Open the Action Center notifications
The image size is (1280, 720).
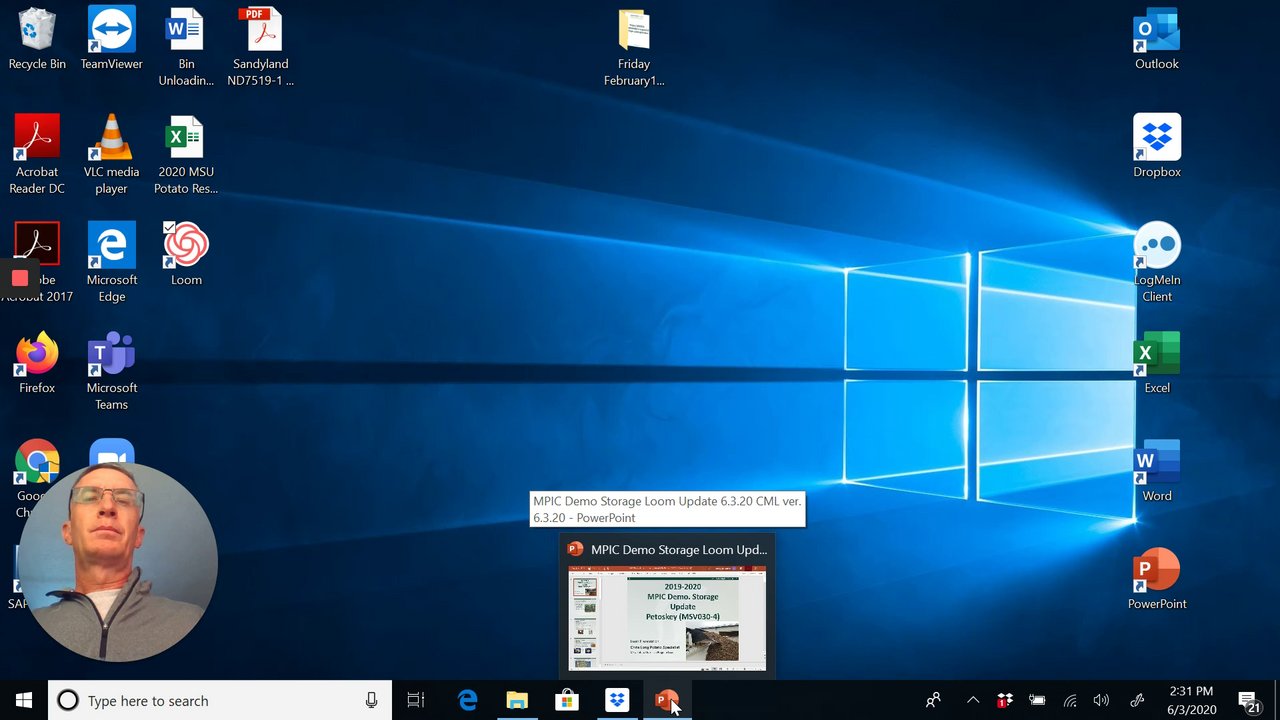click(x=1248, y=701)
